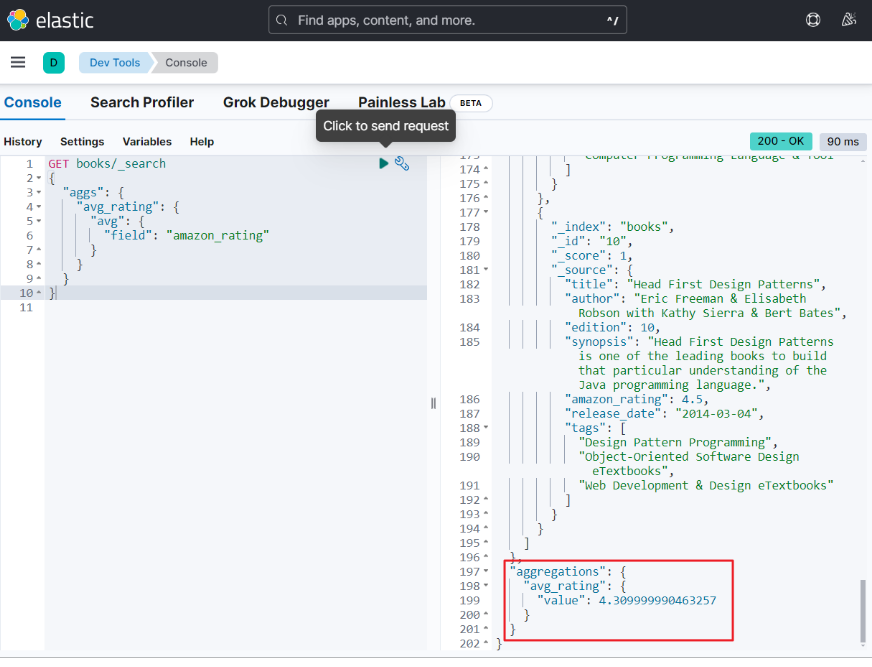This screenshot has height=667, width=872.
Task: Click the BETA badge
Action: tap(470, 103)
